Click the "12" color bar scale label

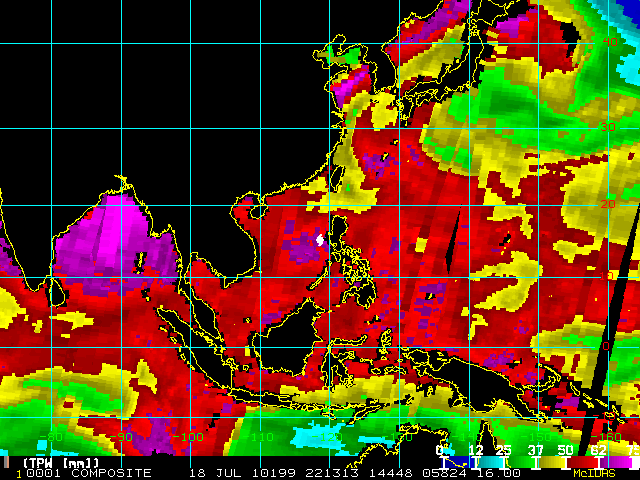click(x=476, y=450)
